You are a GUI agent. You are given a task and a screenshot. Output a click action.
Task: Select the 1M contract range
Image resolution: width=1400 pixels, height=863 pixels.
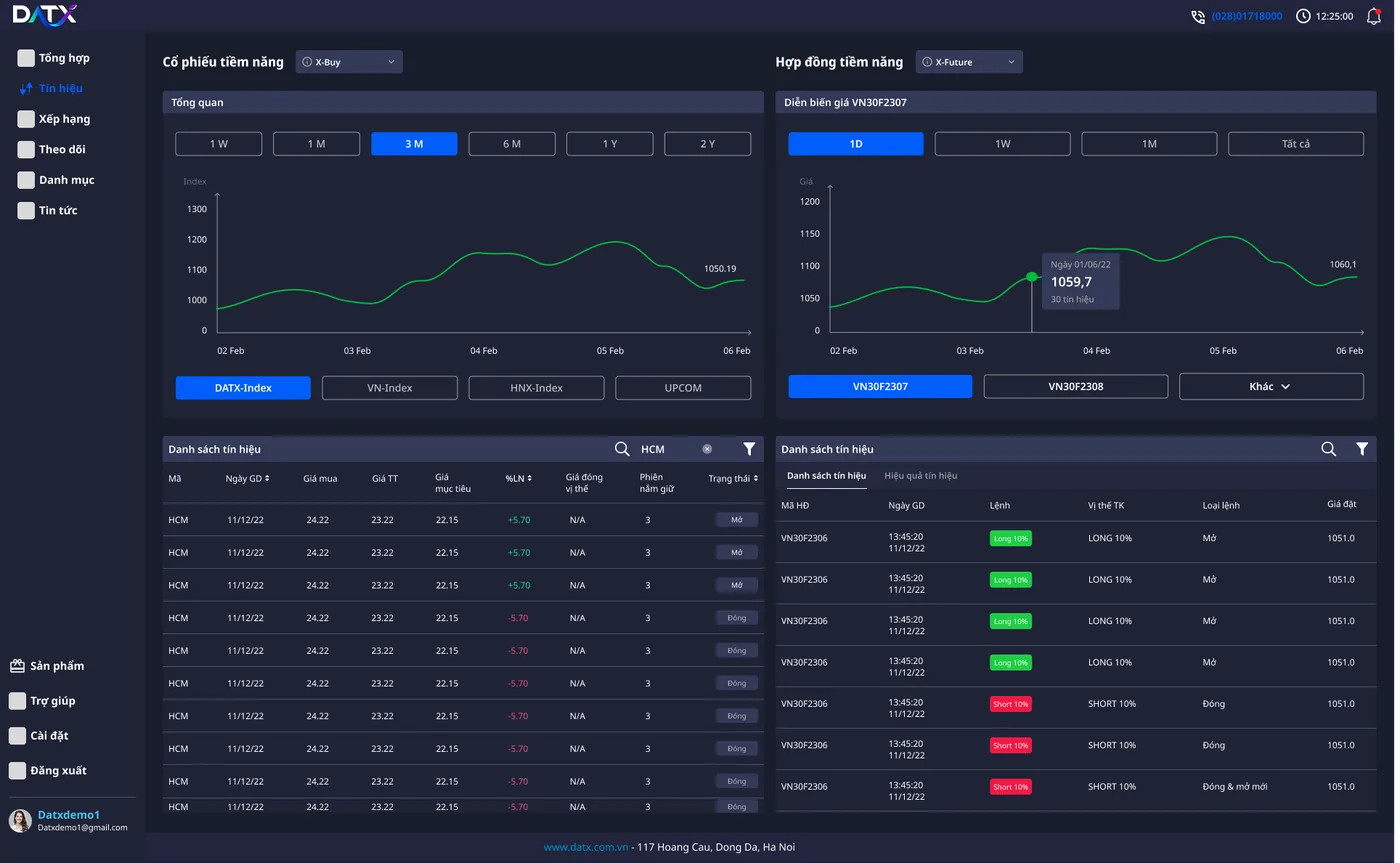pyautogui.click(x=1149, y=144)
